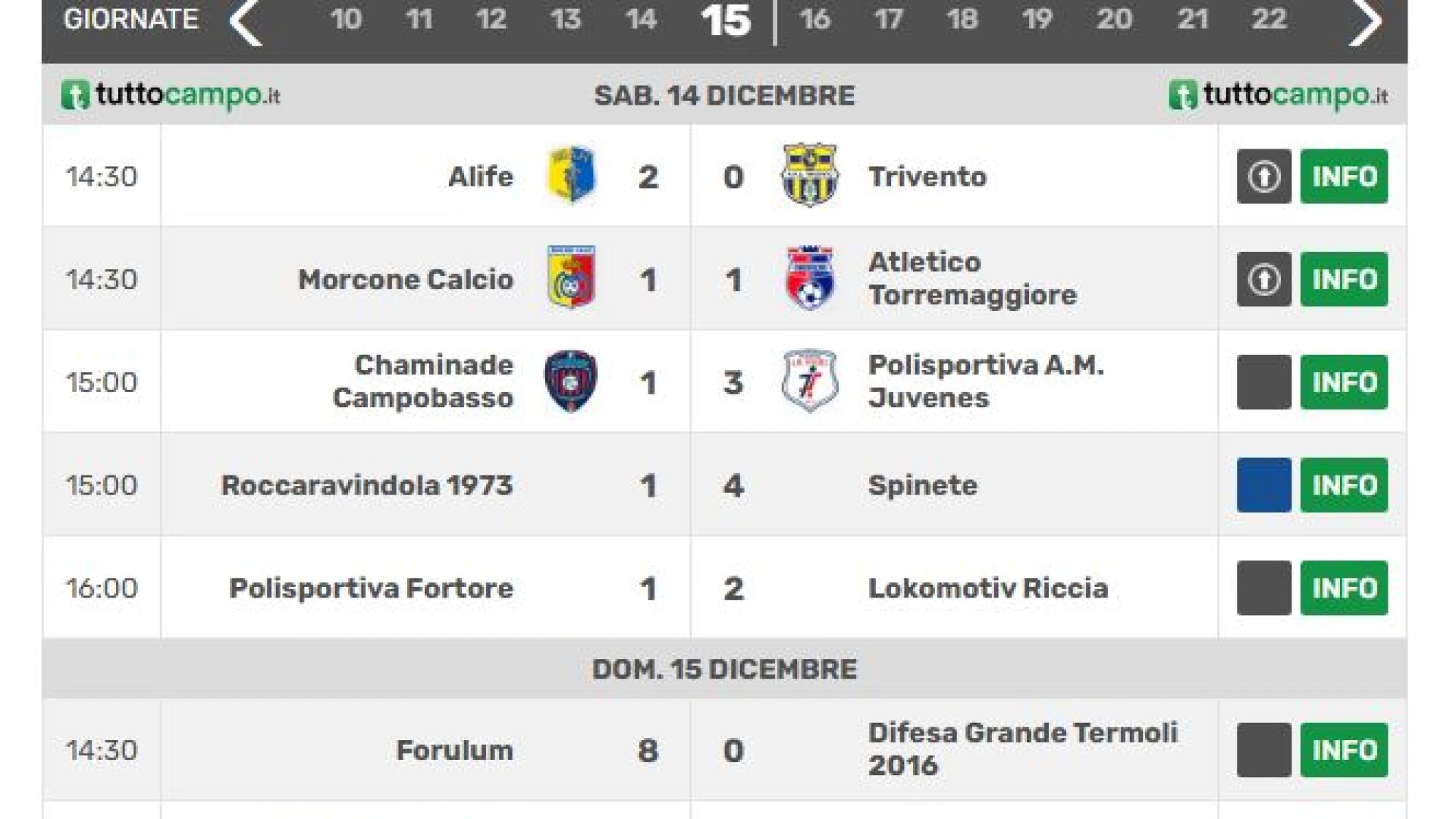
Task: Click the Chaminade Campobasso team crest
Action: coord(571,381)
